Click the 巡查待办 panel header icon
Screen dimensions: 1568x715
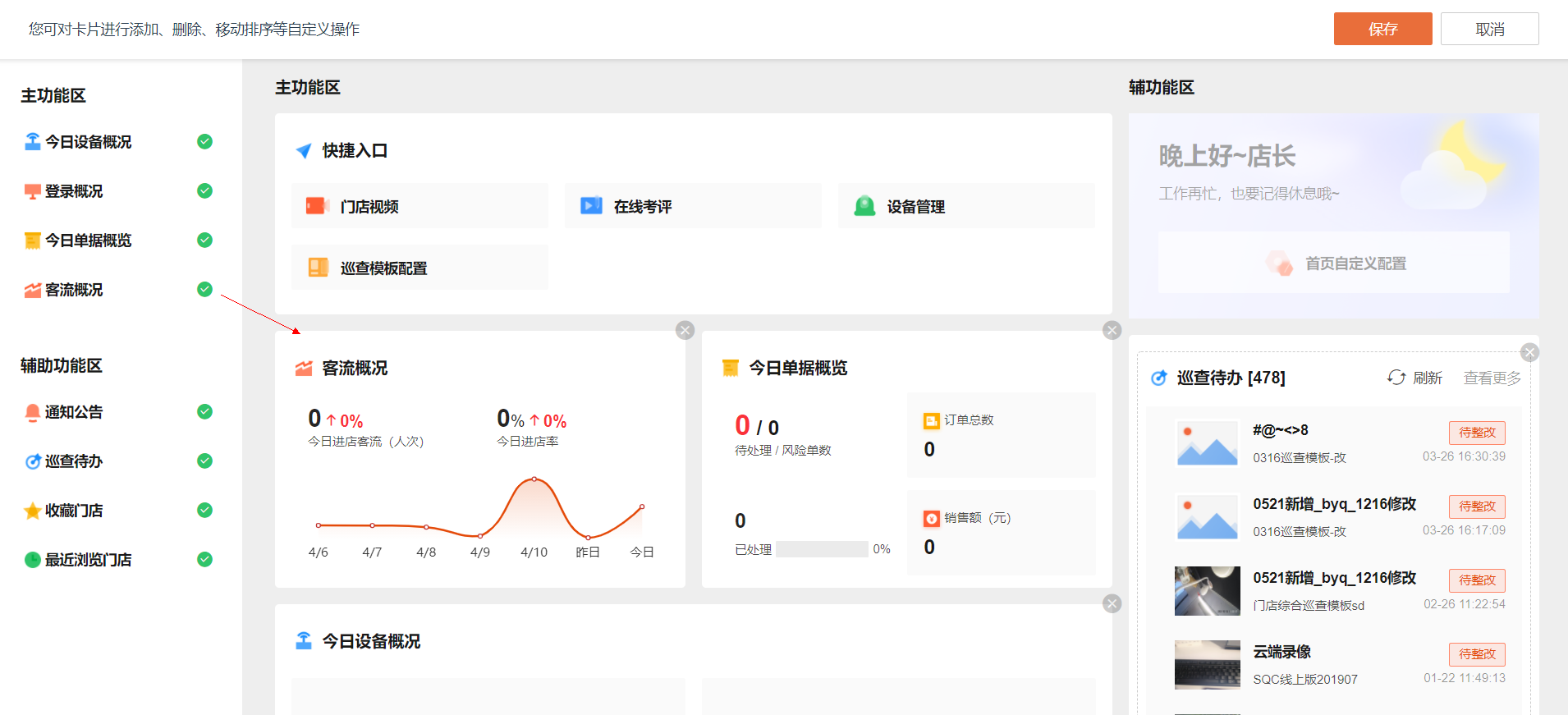point(1159,378)
